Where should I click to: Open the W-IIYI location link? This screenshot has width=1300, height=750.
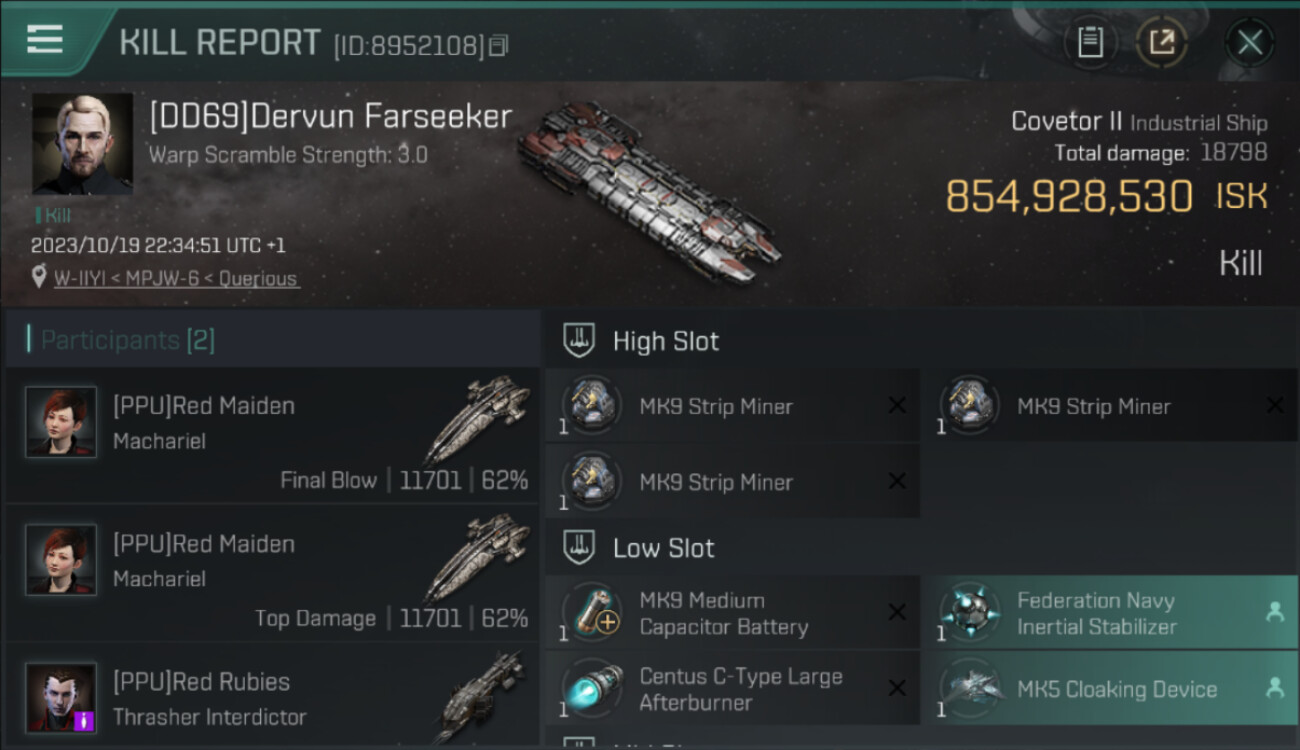click(176, 279)
